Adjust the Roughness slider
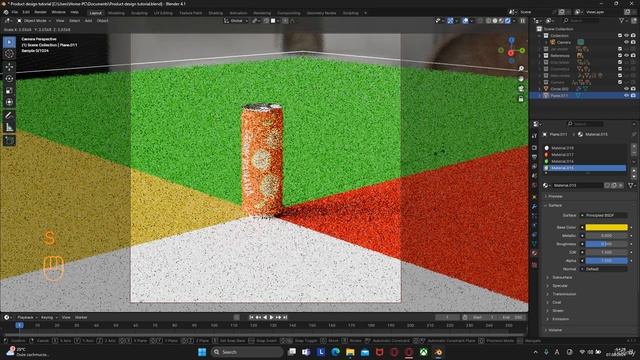Screen dimensions: 640x360 point(607,244)
